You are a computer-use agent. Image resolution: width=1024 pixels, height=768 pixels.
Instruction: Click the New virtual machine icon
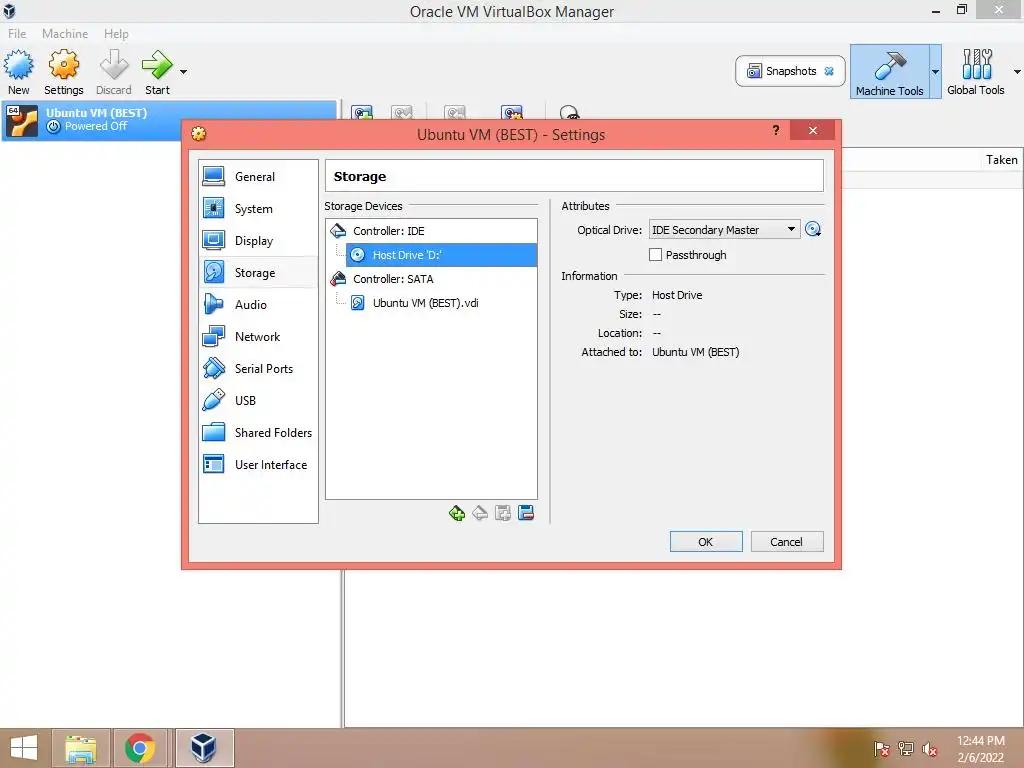18,72
